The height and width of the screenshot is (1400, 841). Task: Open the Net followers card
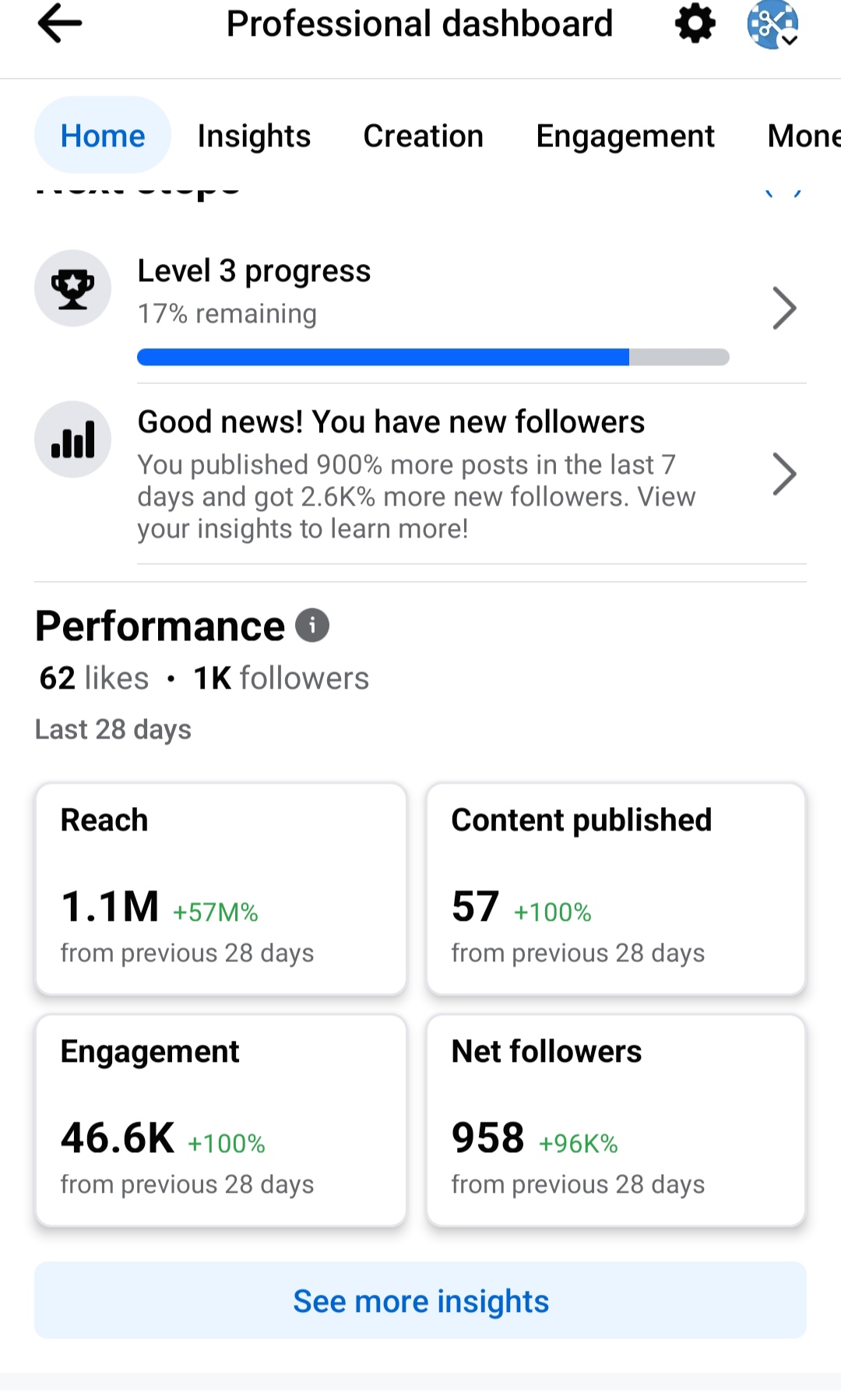[616, 1120]
